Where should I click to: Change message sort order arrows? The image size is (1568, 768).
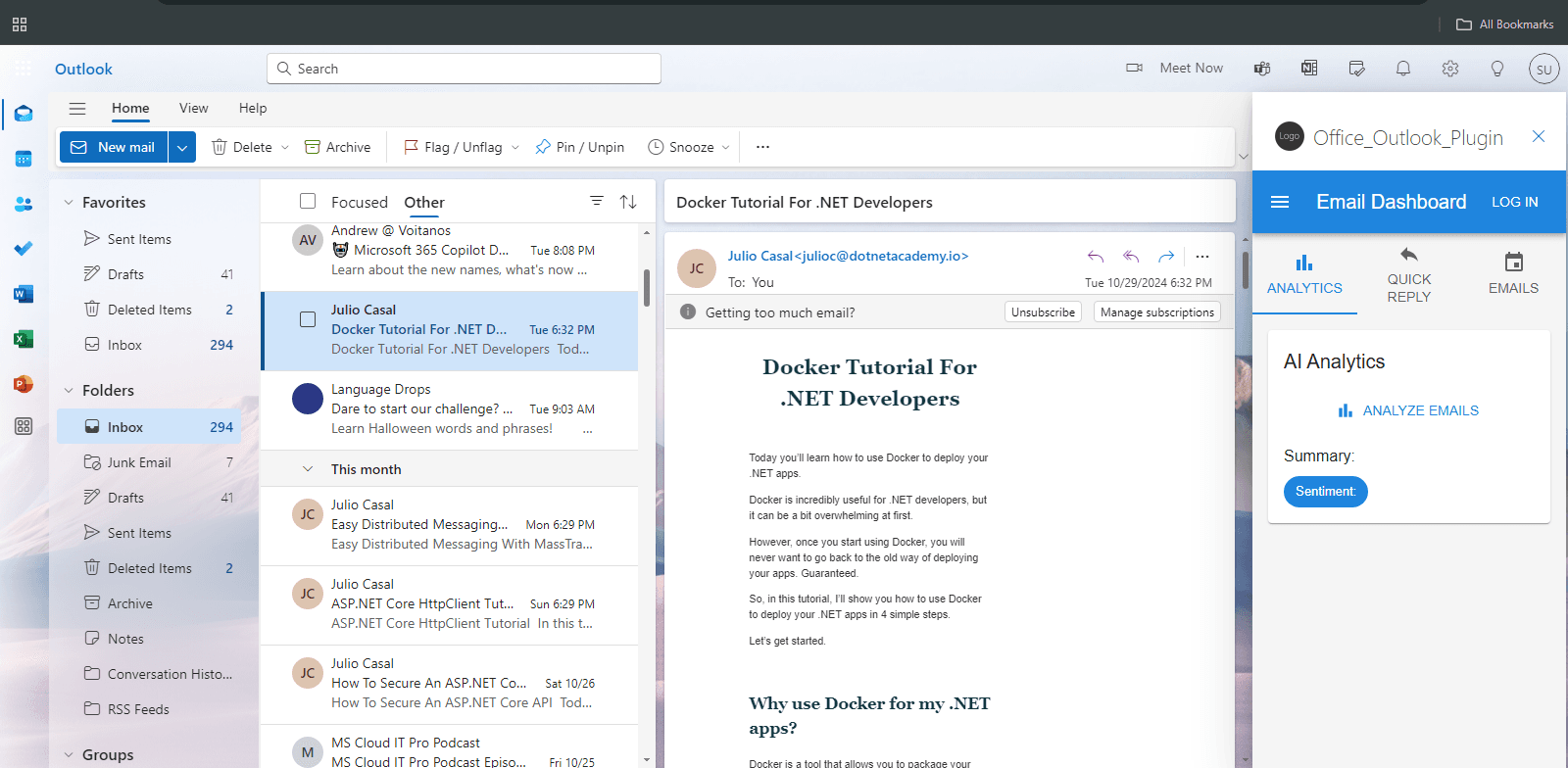pos(628,201)
